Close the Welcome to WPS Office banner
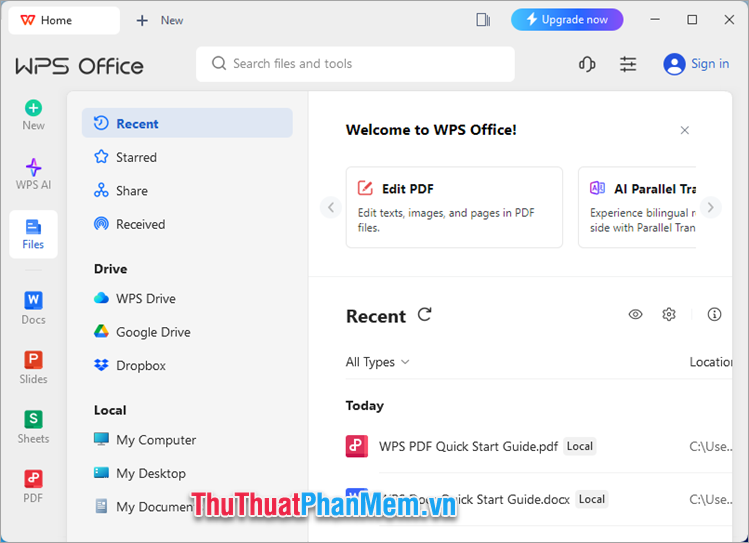 (x=685, y=130)
